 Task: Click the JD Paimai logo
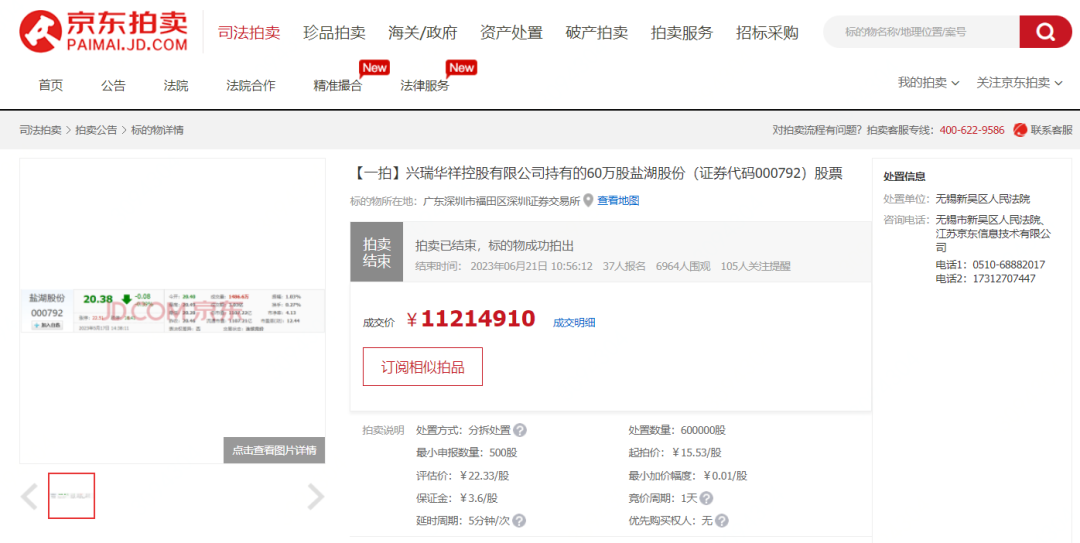coord(104,32)
